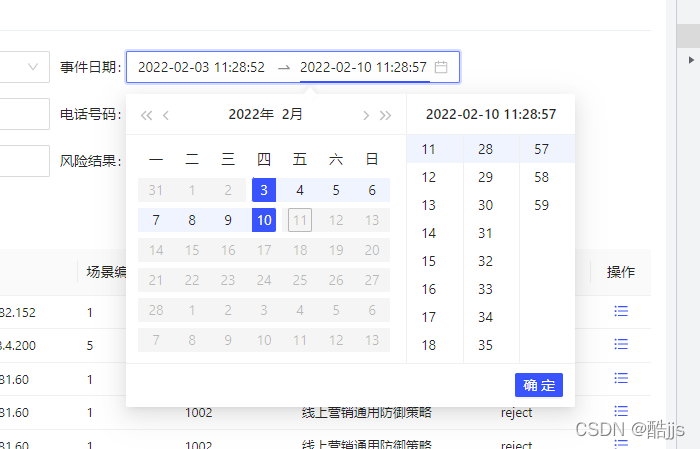700x449 pixels.
Task: Select hour 12 in time column
Action: 434,177
